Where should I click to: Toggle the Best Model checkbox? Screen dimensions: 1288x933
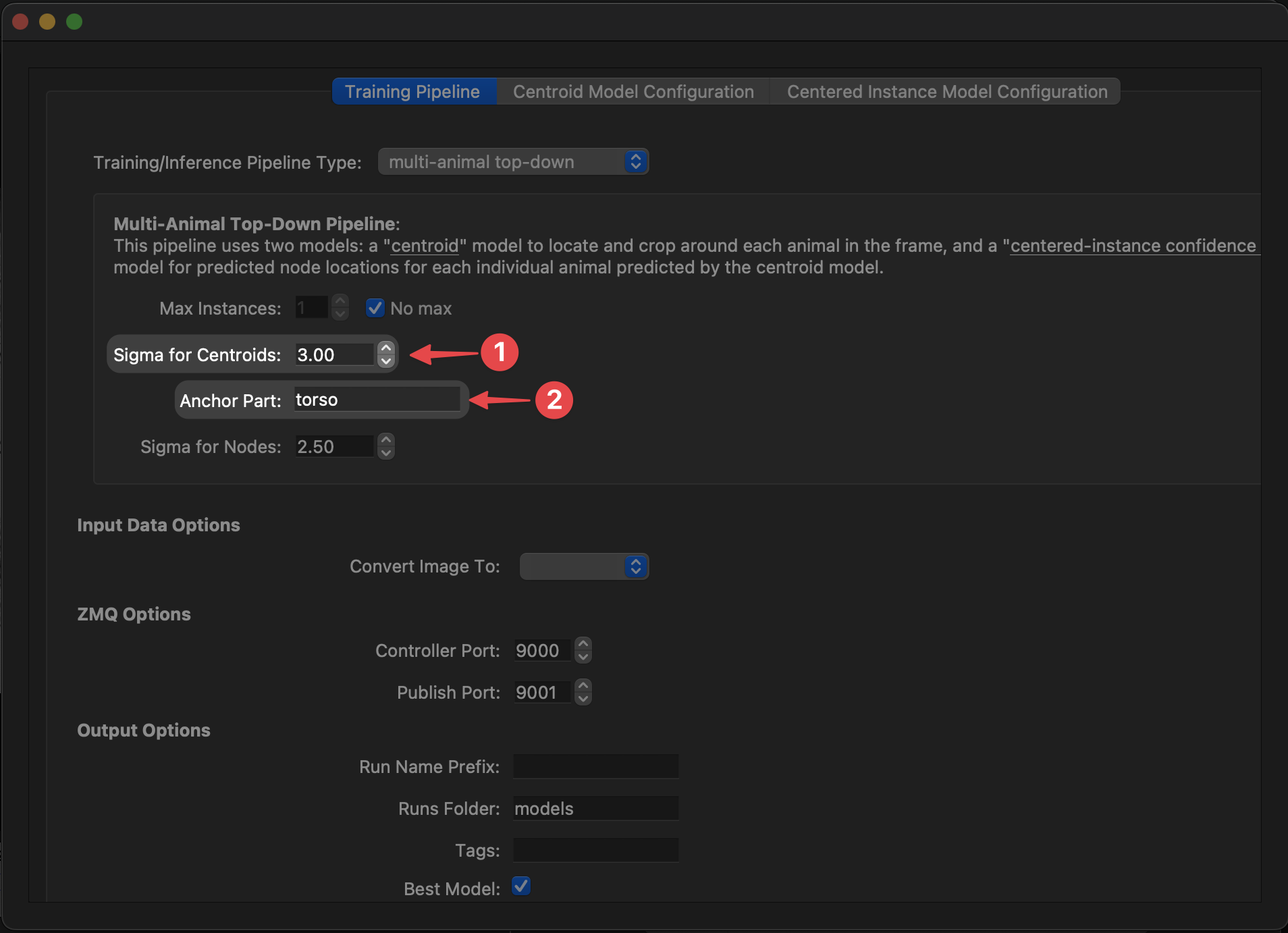[520, 886]
